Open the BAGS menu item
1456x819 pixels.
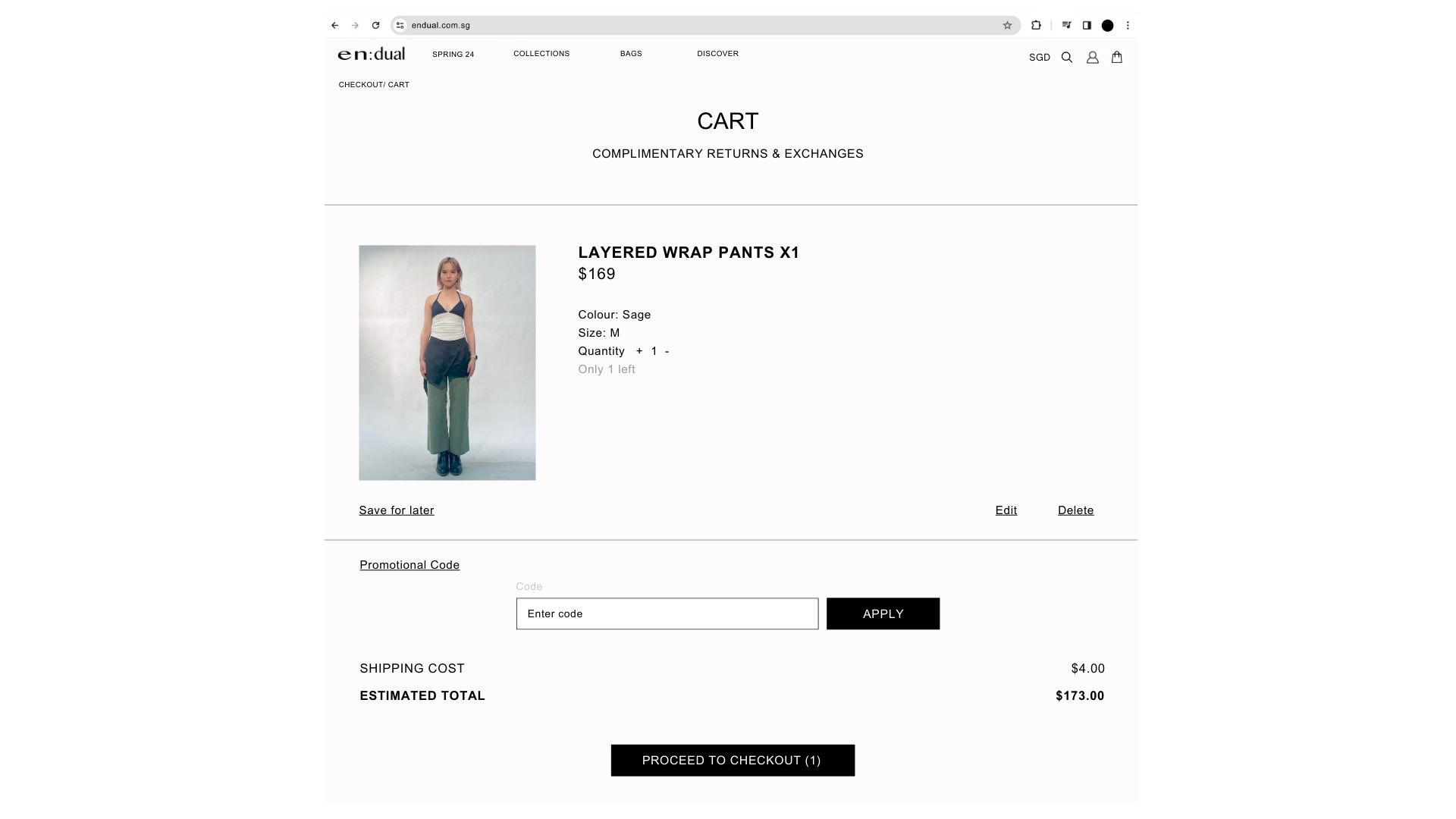point(631,54)
